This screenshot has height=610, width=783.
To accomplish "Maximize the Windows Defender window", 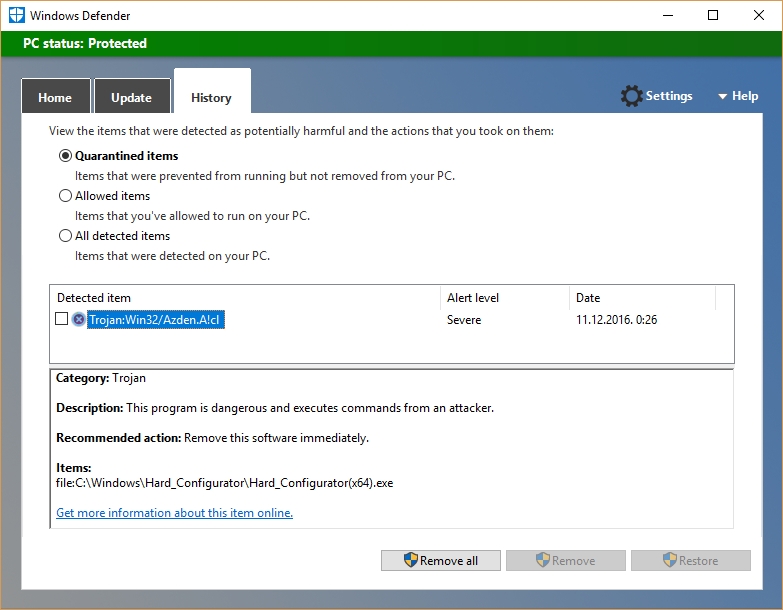I will 713,15.
